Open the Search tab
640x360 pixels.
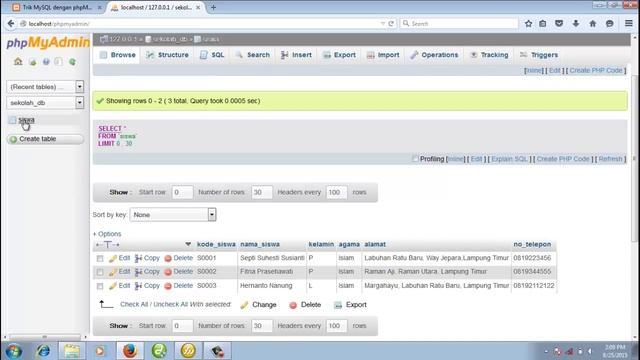253,55
